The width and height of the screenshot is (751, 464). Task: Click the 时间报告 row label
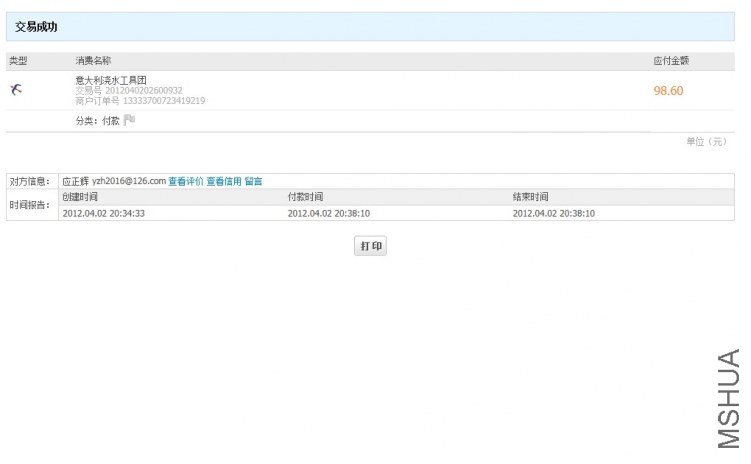click(x=30, y=205)
